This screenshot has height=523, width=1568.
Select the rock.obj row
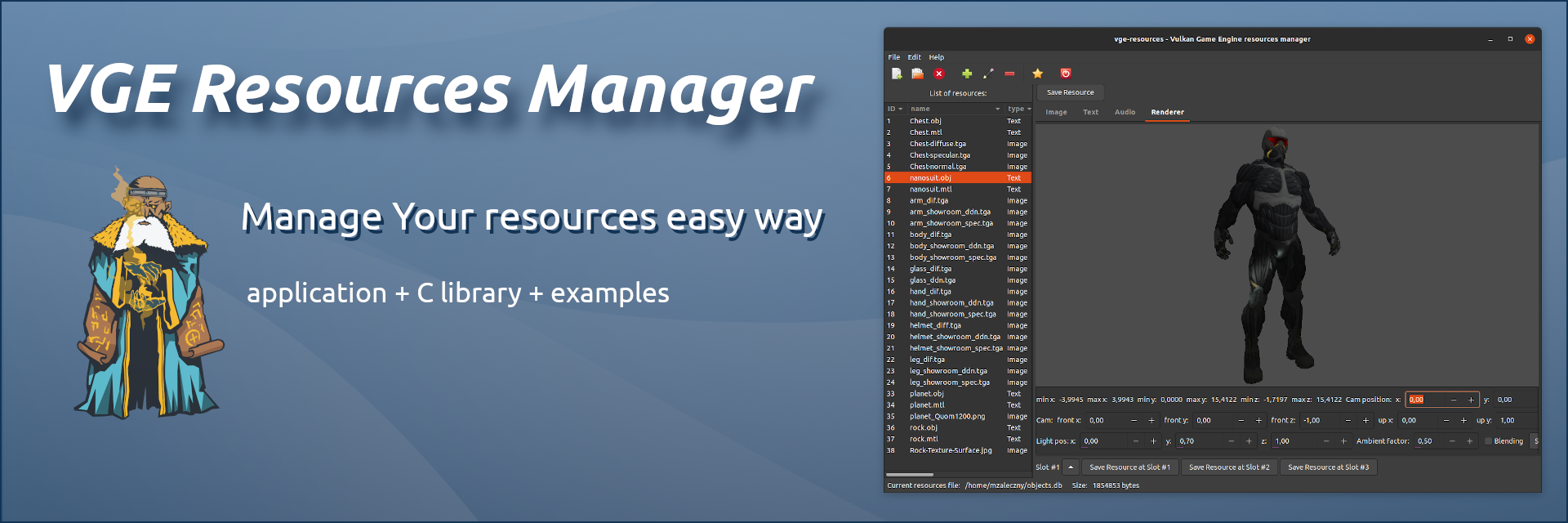click(958, 427)
